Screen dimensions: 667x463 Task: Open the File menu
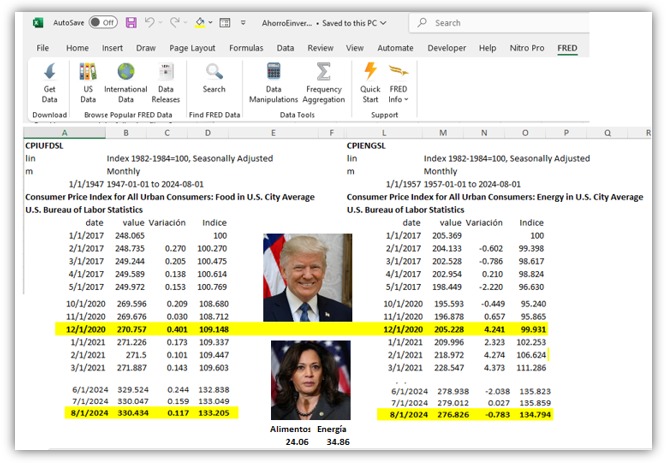pos(43,47)
